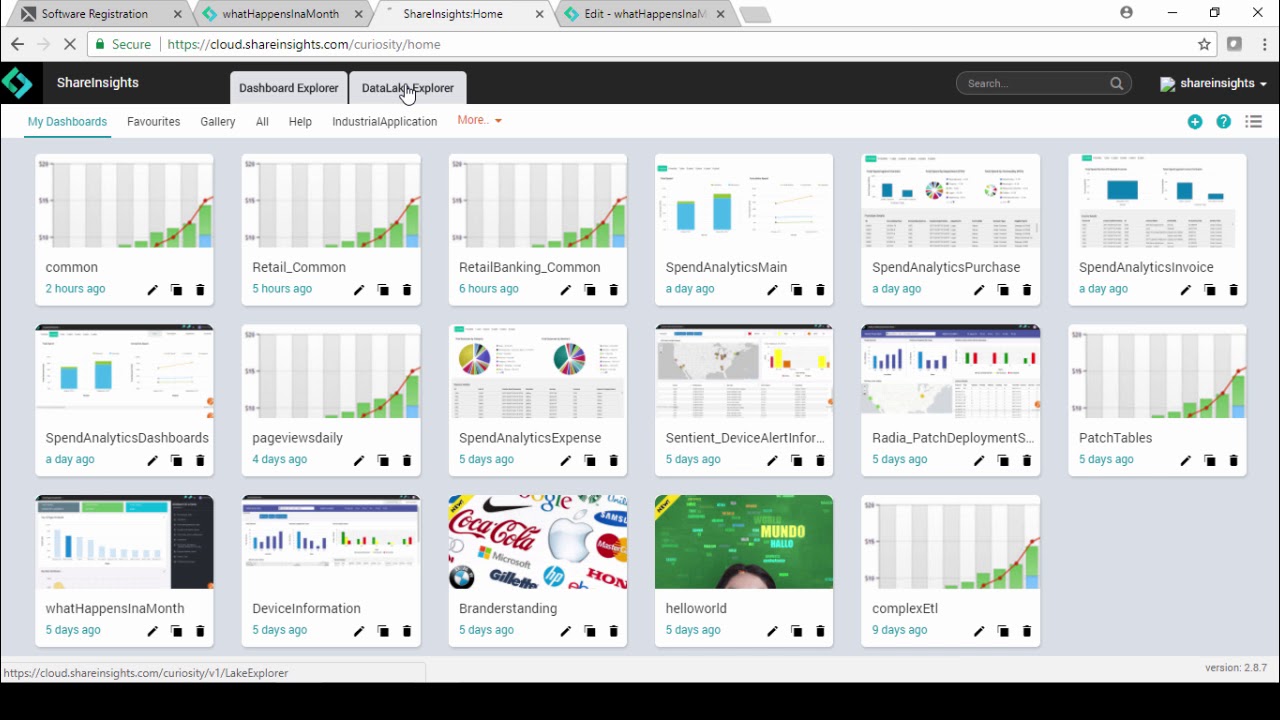Click the '2 hours ago' timestamp on common
The width and height of the screenshot is (1280, 720).
75,289
